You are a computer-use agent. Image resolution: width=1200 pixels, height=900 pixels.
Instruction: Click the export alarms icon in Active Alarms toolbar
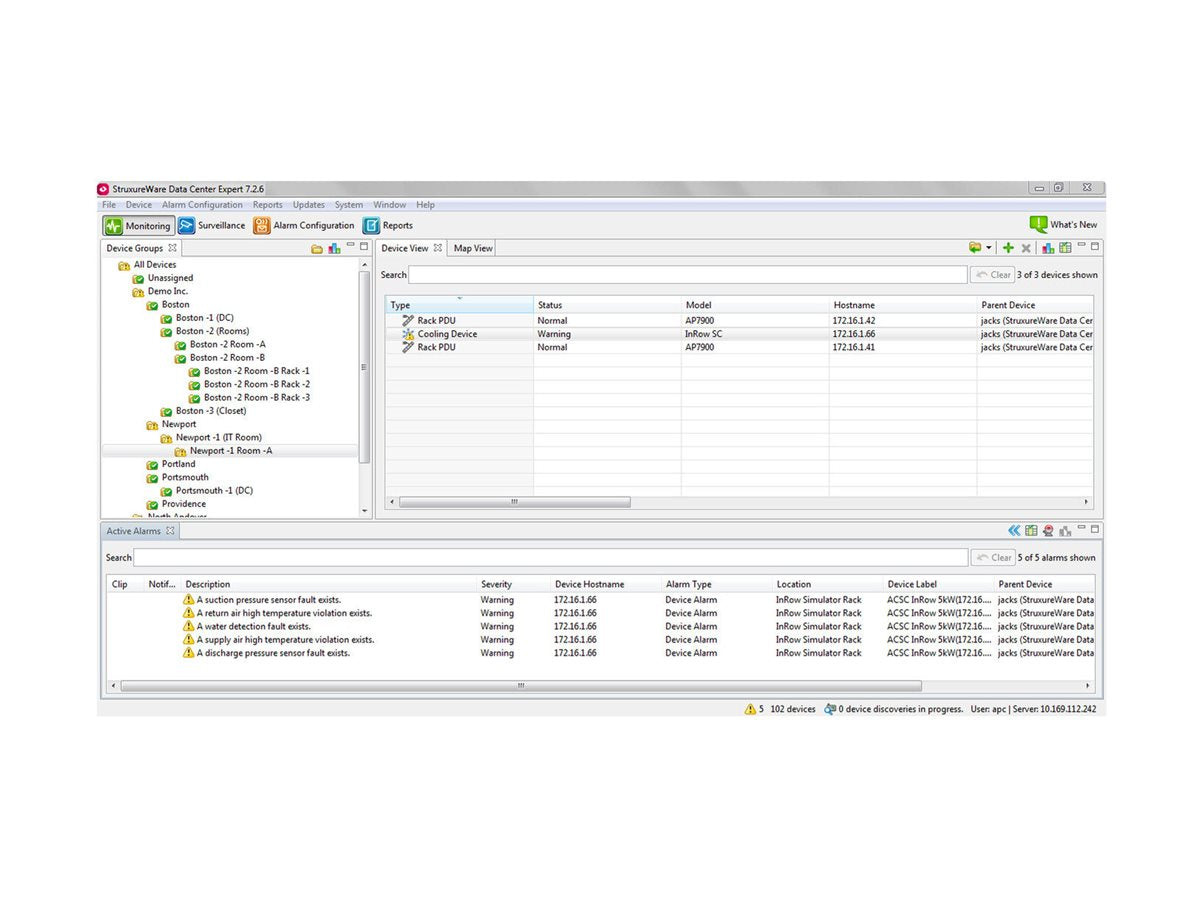[x=1032, y=530]
